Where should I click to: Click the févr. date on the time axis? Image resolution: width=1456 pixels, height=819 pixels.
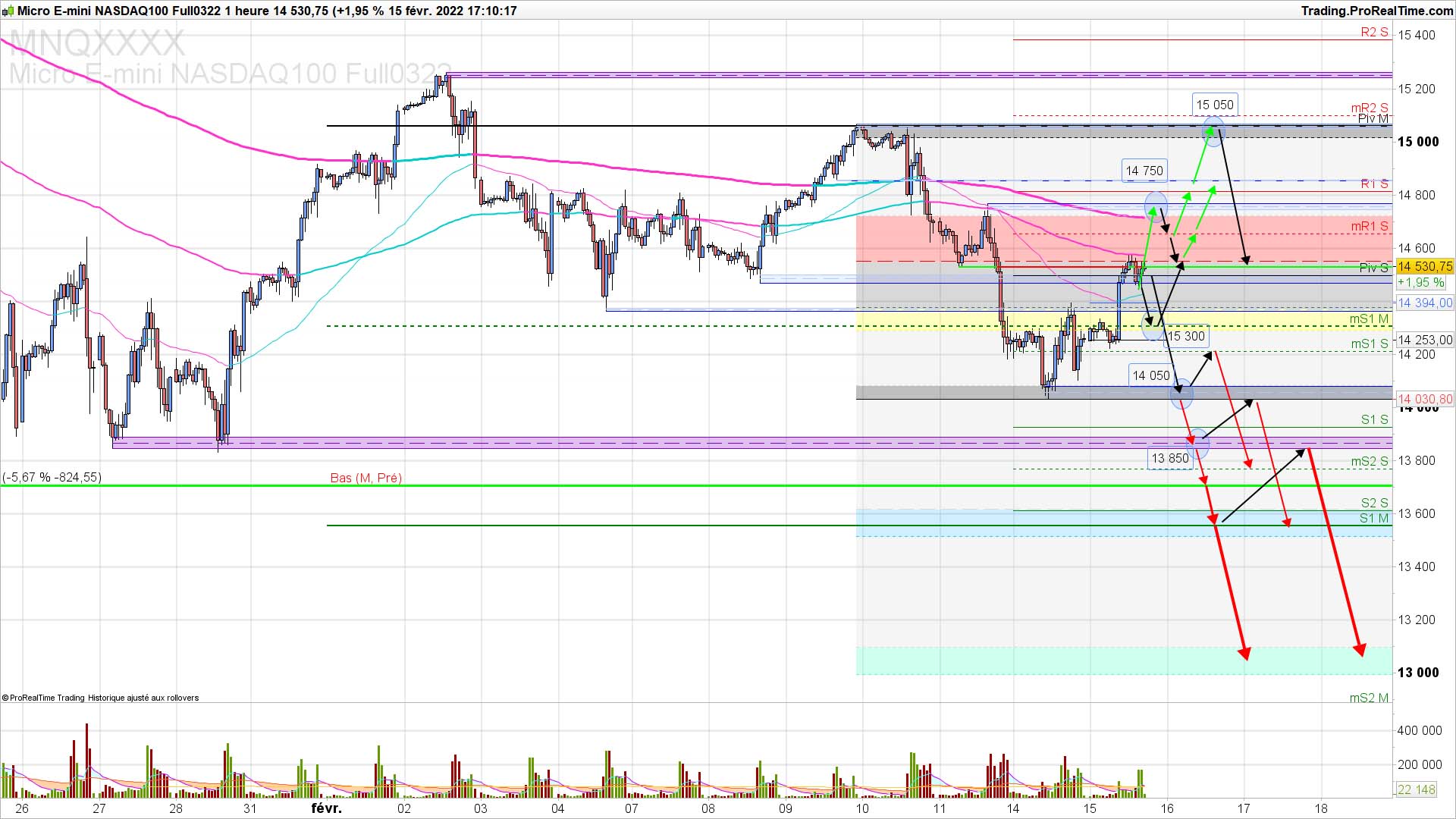coord(326,808)
